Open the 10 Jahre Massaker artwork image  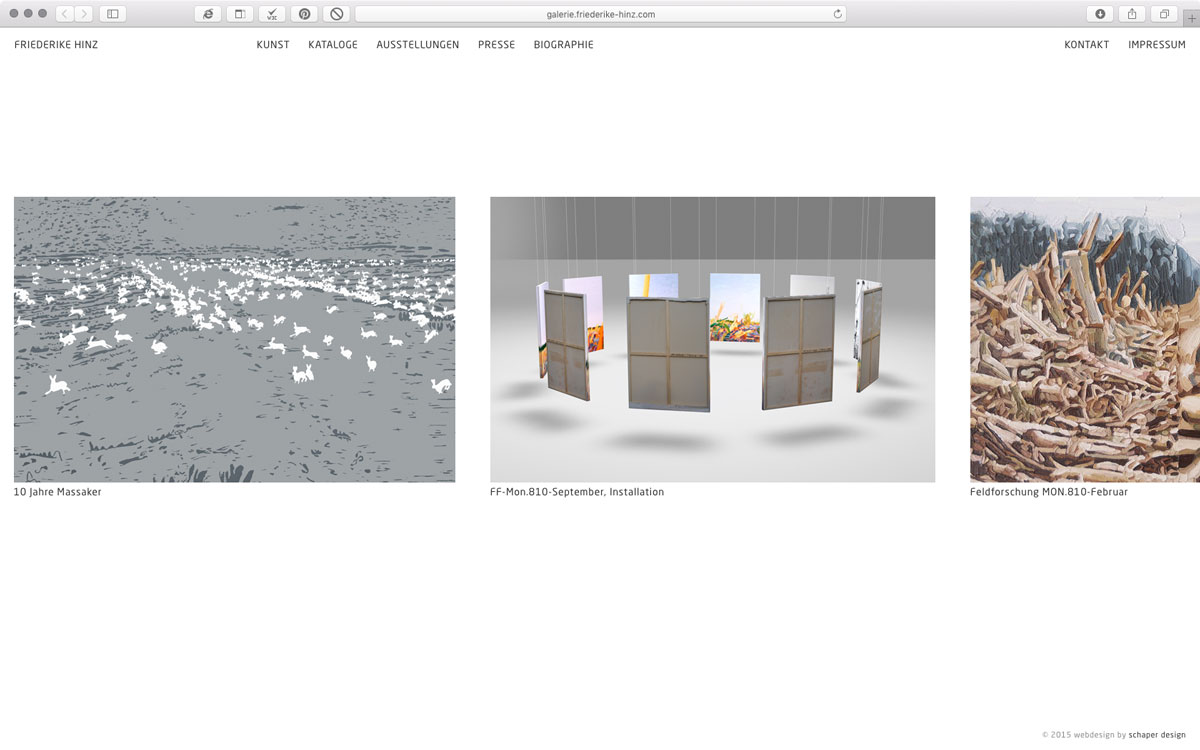234,339
